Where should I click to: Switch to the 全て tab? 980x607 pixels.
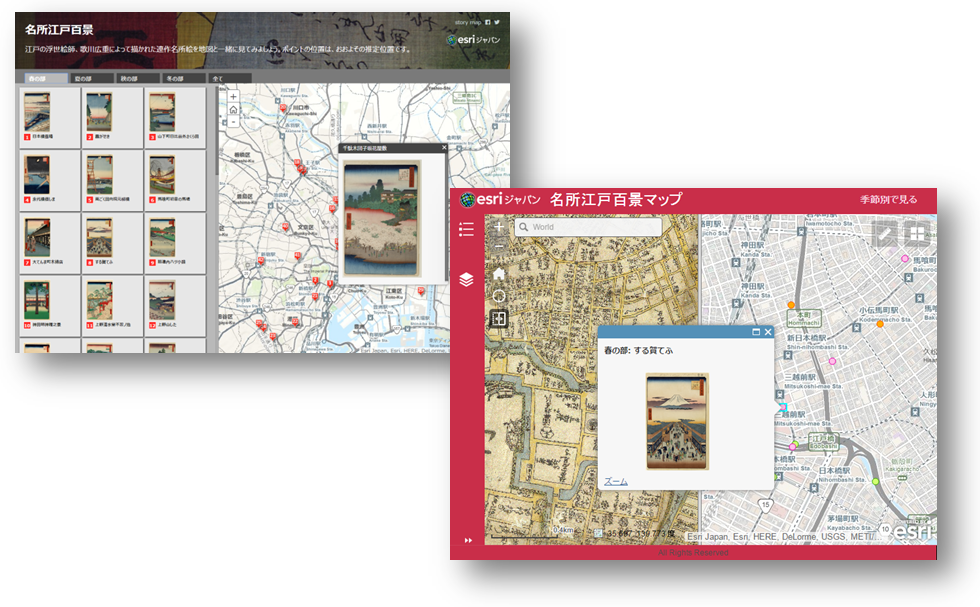(223, 78)
